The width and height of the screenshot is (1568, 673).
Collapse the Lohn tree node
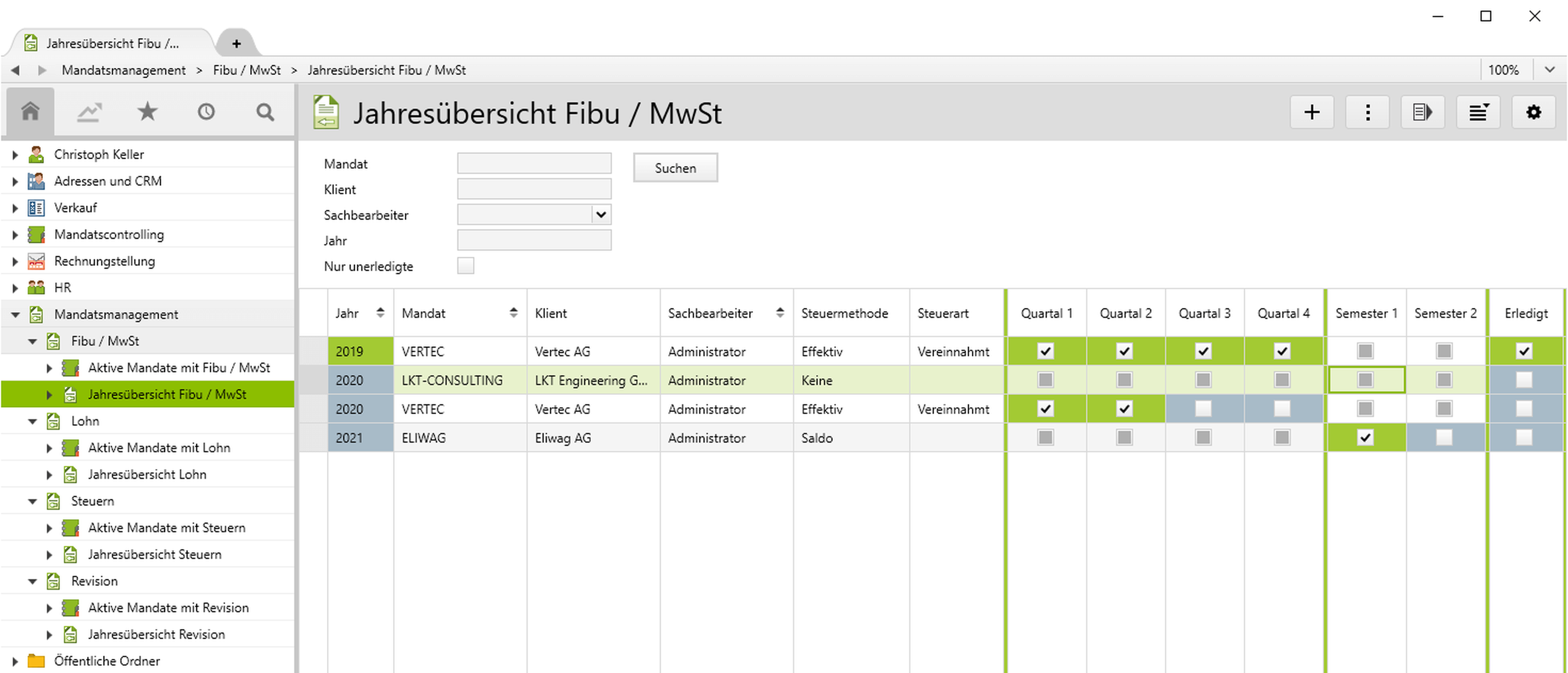click(33, 421)
